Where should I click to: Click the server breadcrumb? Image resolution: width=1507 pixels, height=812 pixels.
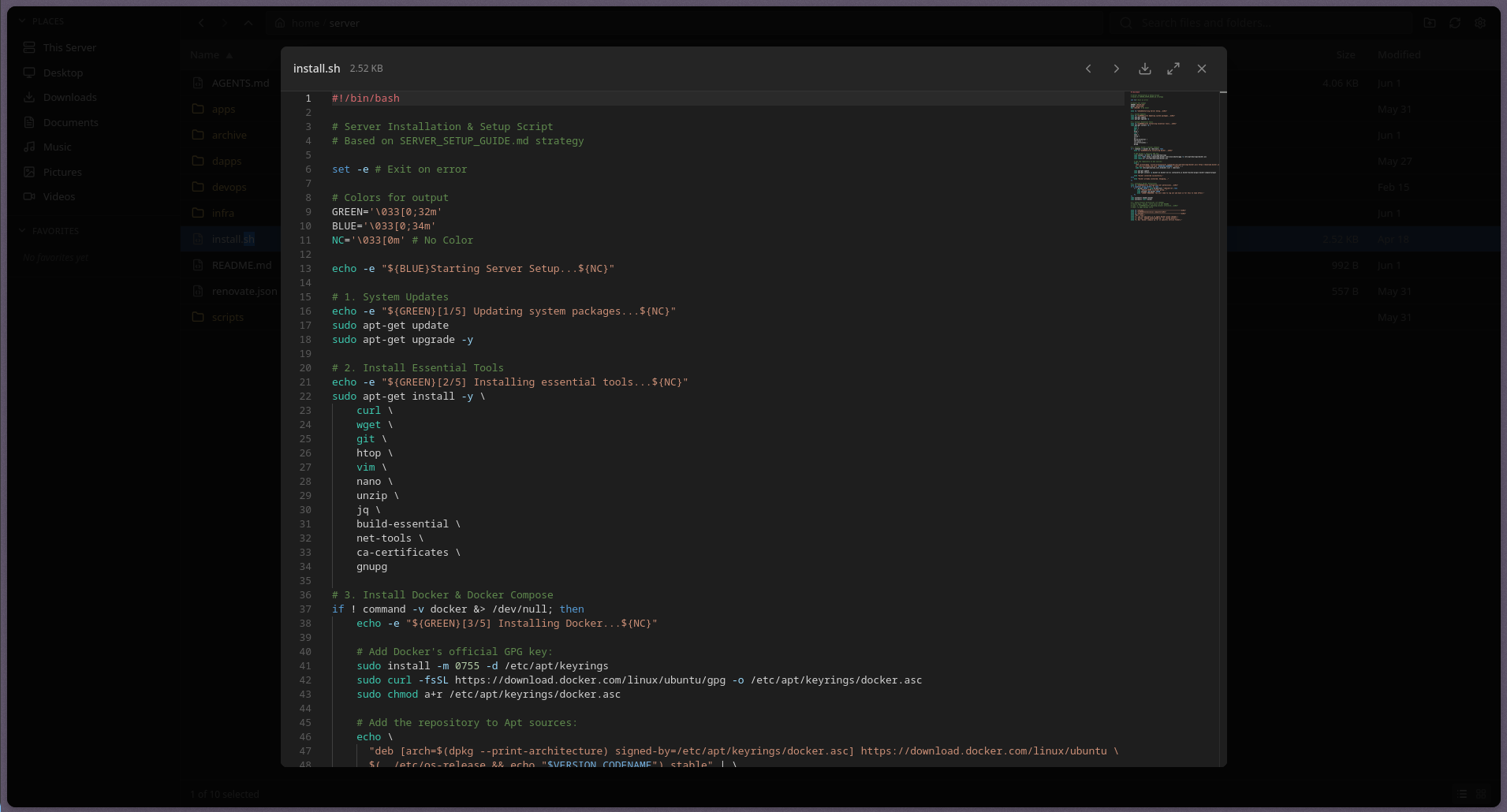tap(344, 23)
